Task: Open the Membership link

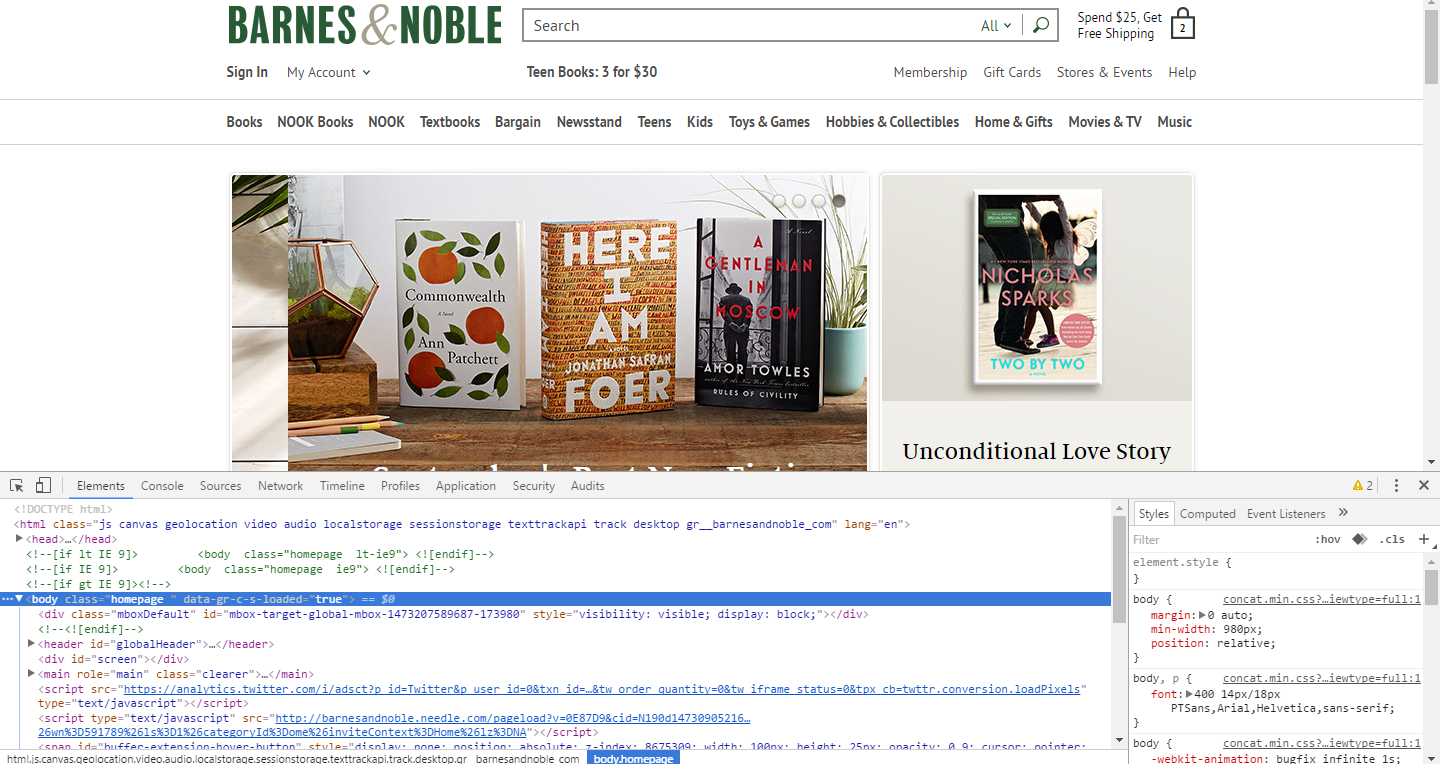Action: 930,72
